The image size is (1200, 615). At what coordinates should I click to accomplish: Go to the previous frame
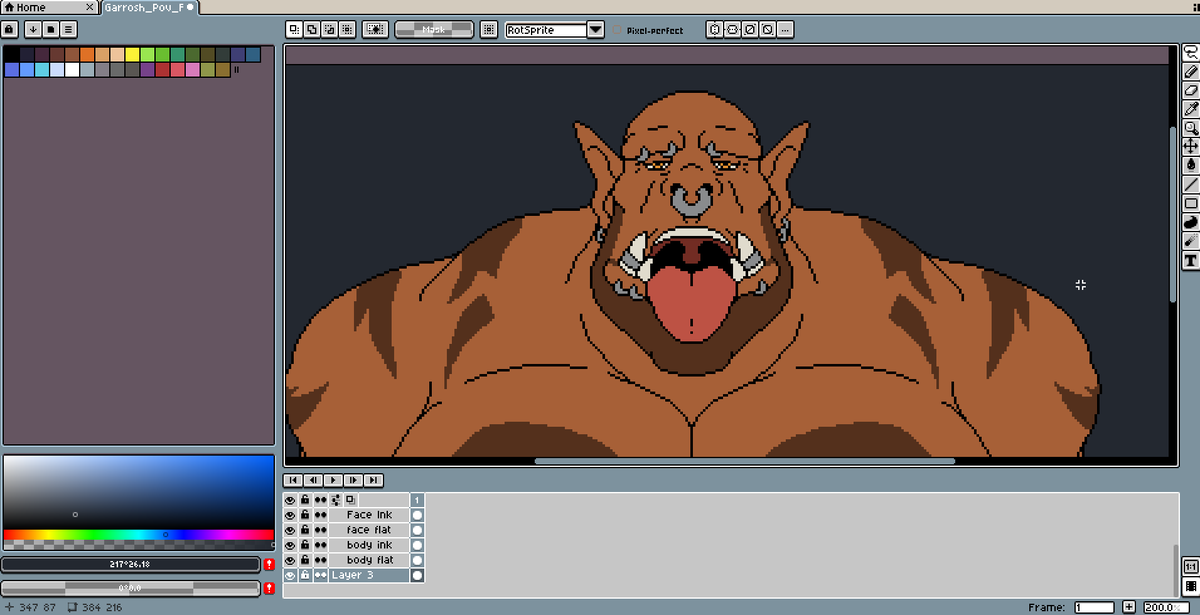pyautogui.click(x=314, y=480)
